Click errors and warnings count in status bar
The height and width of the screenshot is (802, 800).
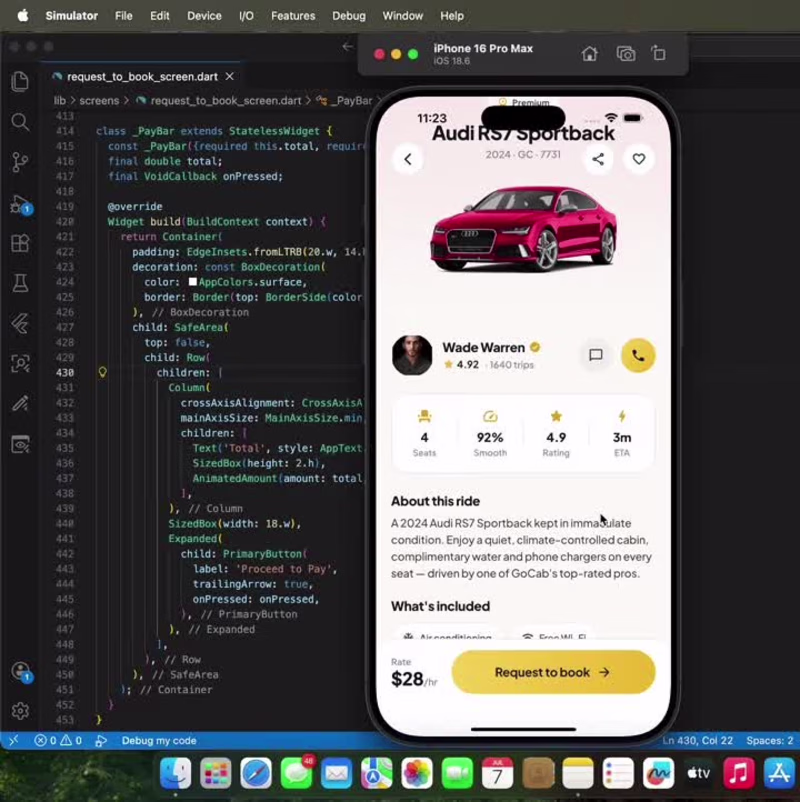(x=58, y=741)
